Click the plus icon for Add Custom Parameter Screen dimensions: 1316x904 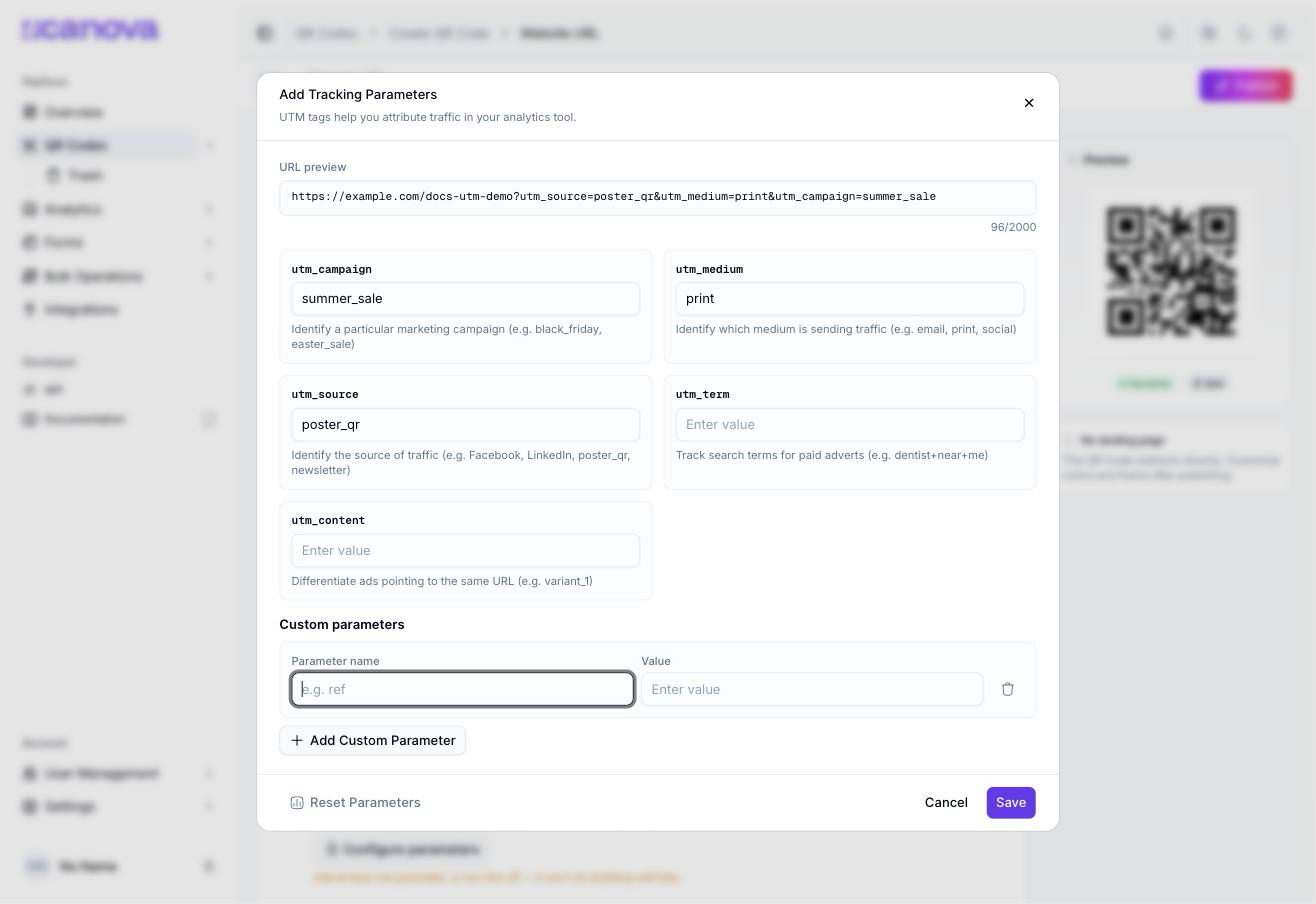click(x=297, y=741)
